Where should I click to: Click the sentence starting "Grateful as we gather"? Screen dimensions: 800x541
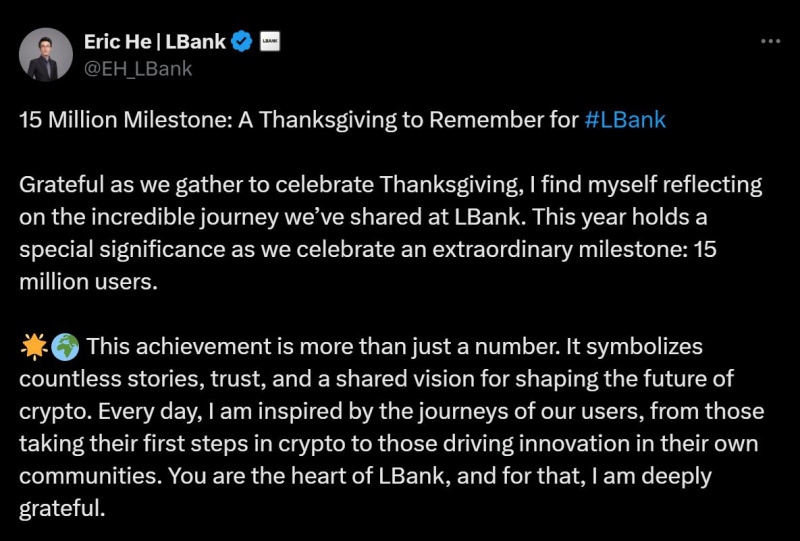120,186
